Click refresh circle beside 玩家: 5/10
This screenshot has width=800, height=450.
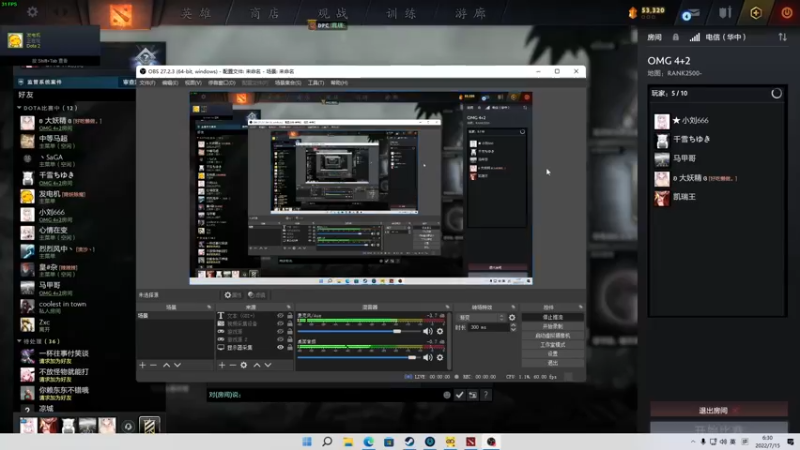[776, 93]
